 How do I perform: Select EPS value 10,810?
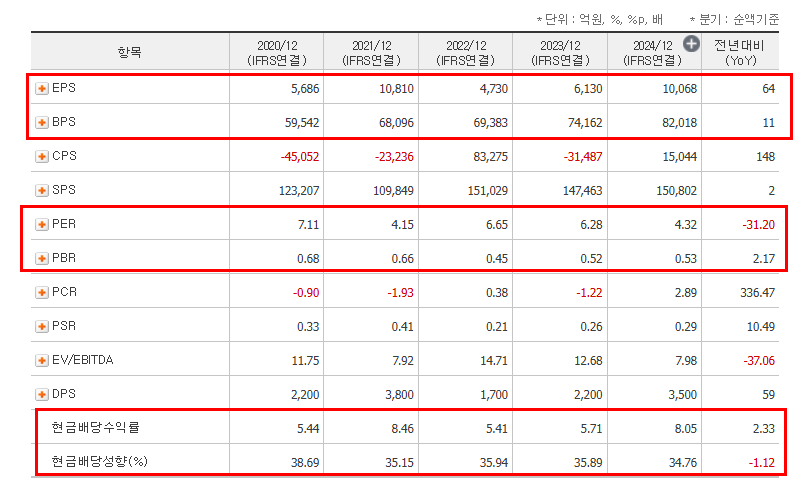click(396, 89)
